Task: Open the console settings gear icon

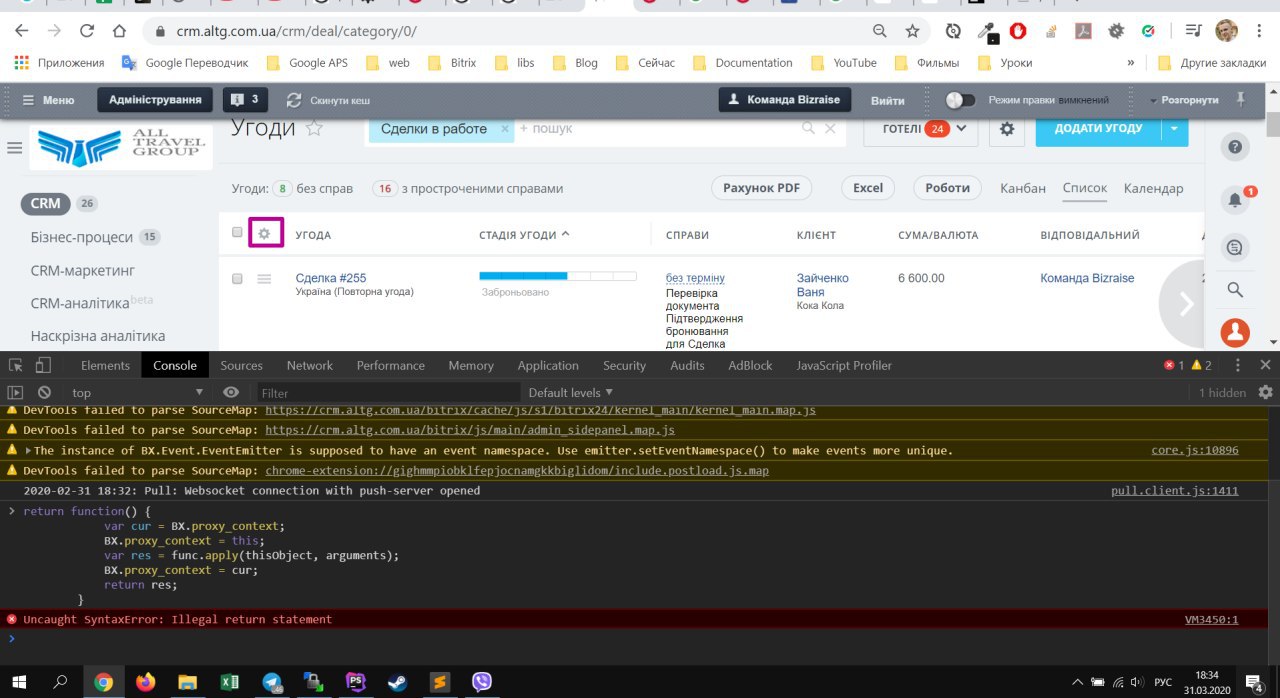Action: [x=1265, y=392]
